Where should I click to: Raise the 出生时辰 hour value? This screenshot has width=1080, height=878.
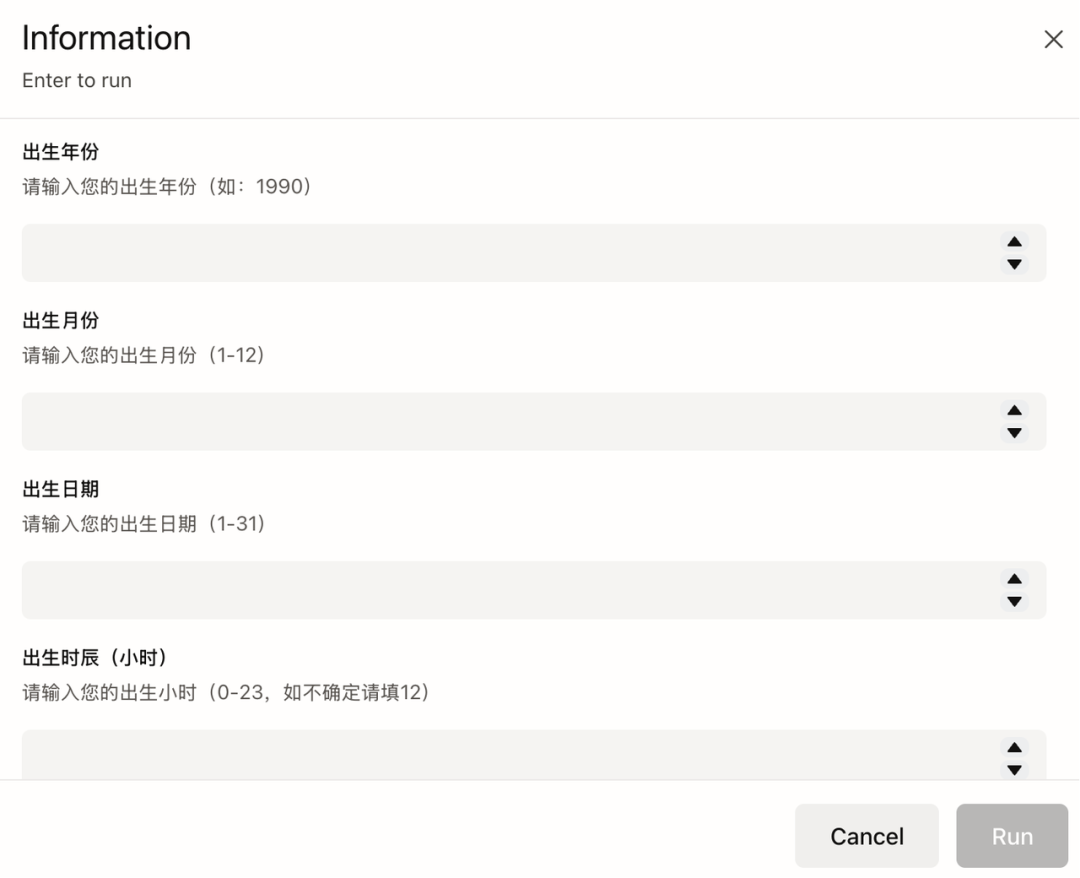click(x=1014, y=748)
